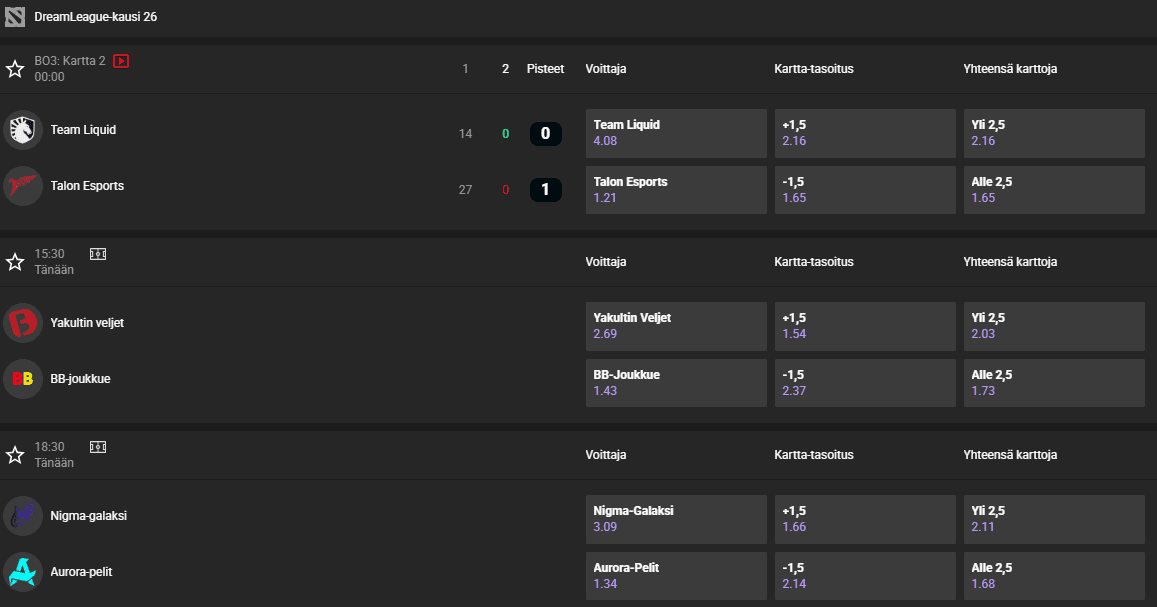Open match tracker icon for 15:30 match
This screenshot has width=1157, height=607.
98,254
